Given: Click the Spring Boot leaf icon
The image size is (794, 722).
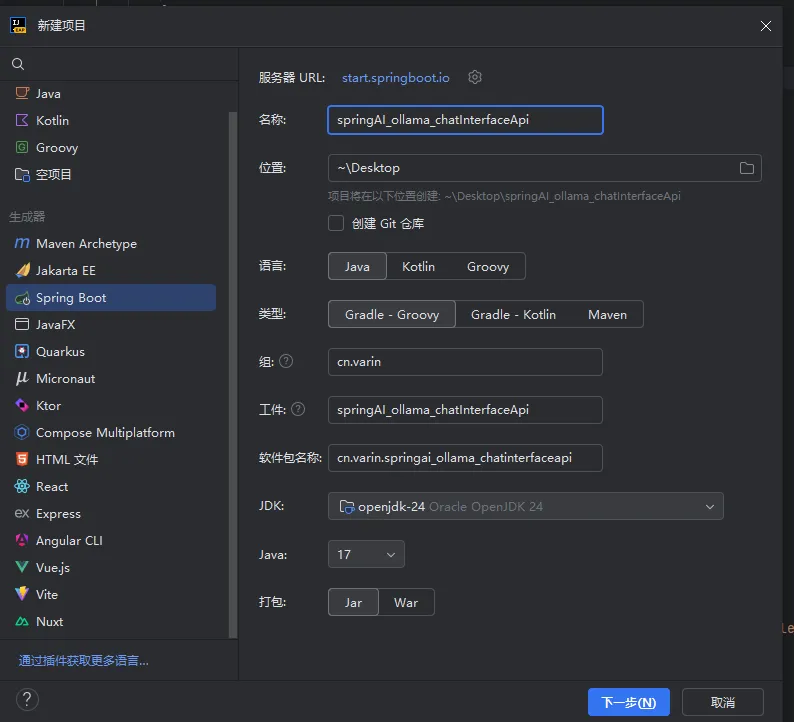Looking at the screenshot, I should coord(22,298).
